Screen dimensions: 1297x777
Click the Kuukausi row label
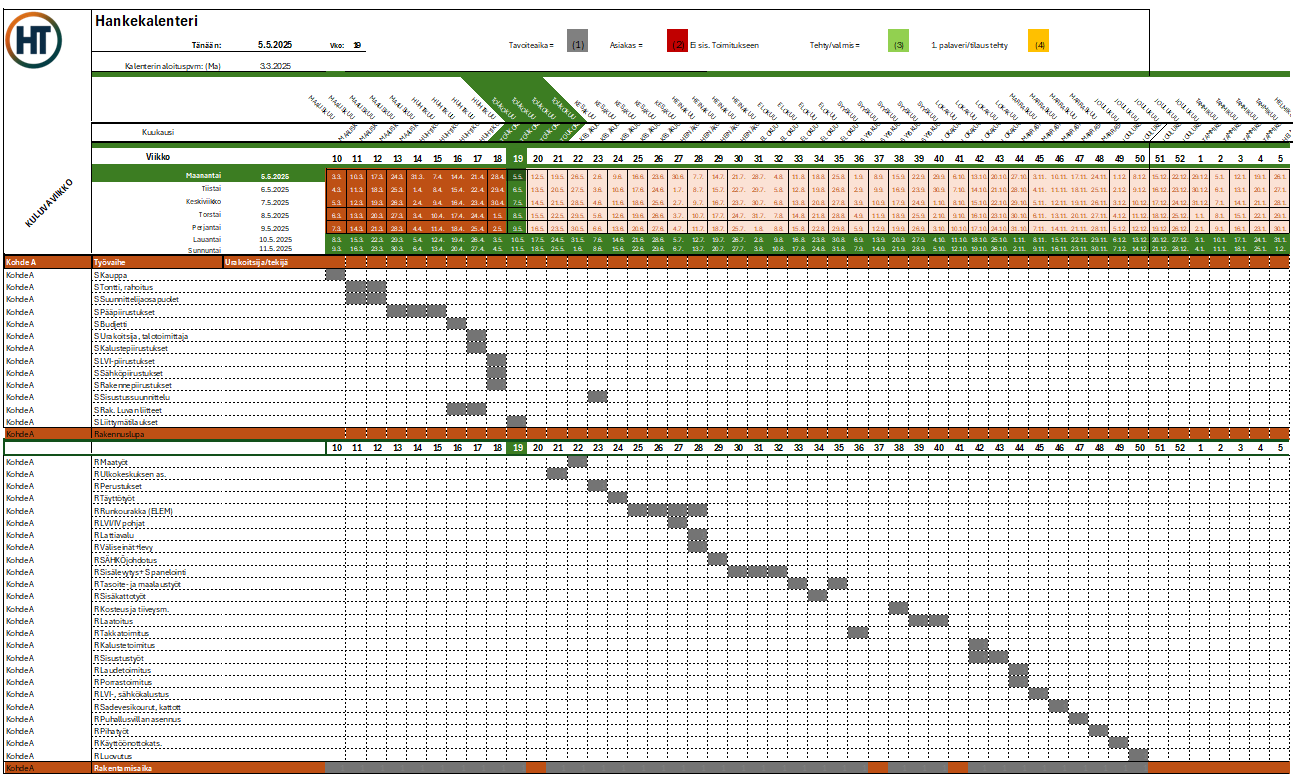[159, 131]
